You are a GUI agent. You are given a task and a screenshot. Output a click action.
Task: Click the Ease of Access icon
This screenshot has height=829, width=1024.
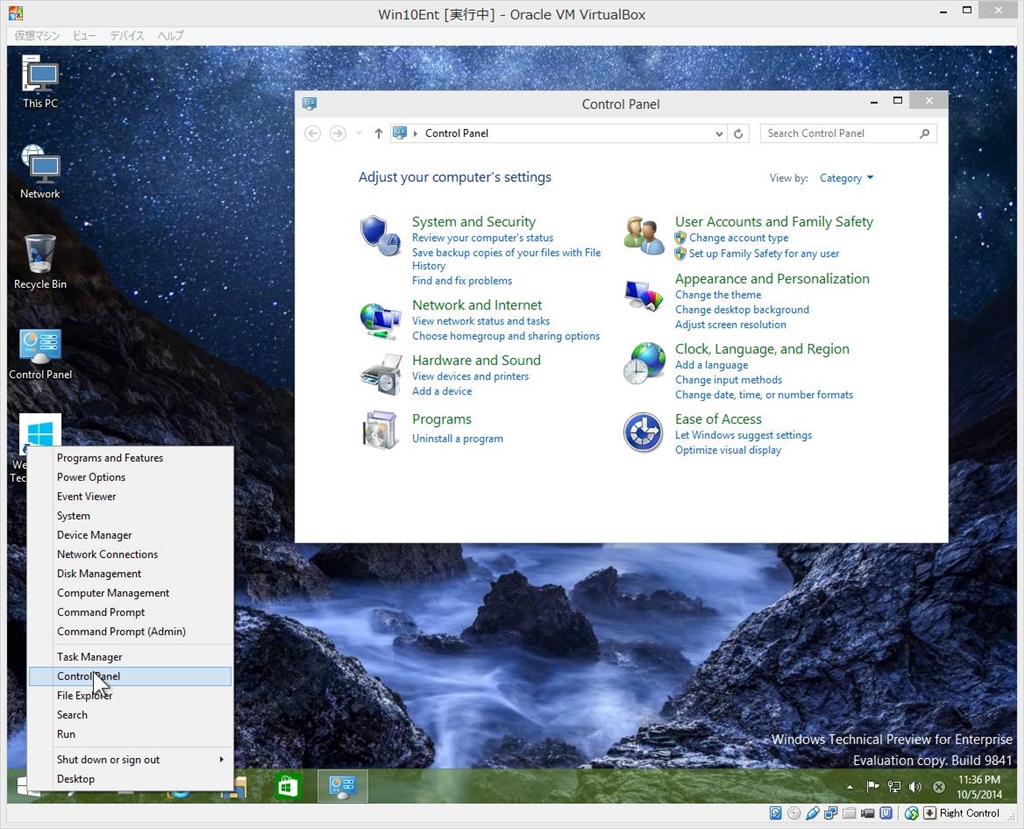click(644, 433)
